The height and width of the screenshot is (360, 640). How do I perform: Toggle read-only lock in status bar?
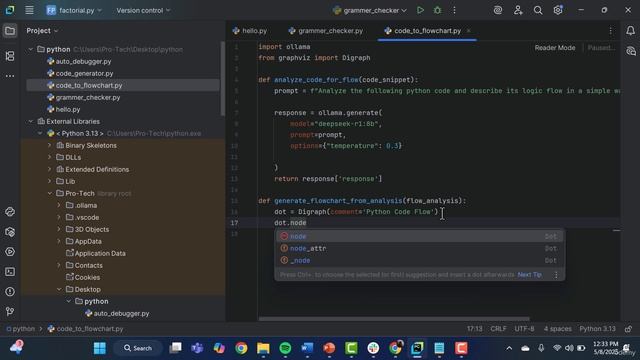pos(628,329)
